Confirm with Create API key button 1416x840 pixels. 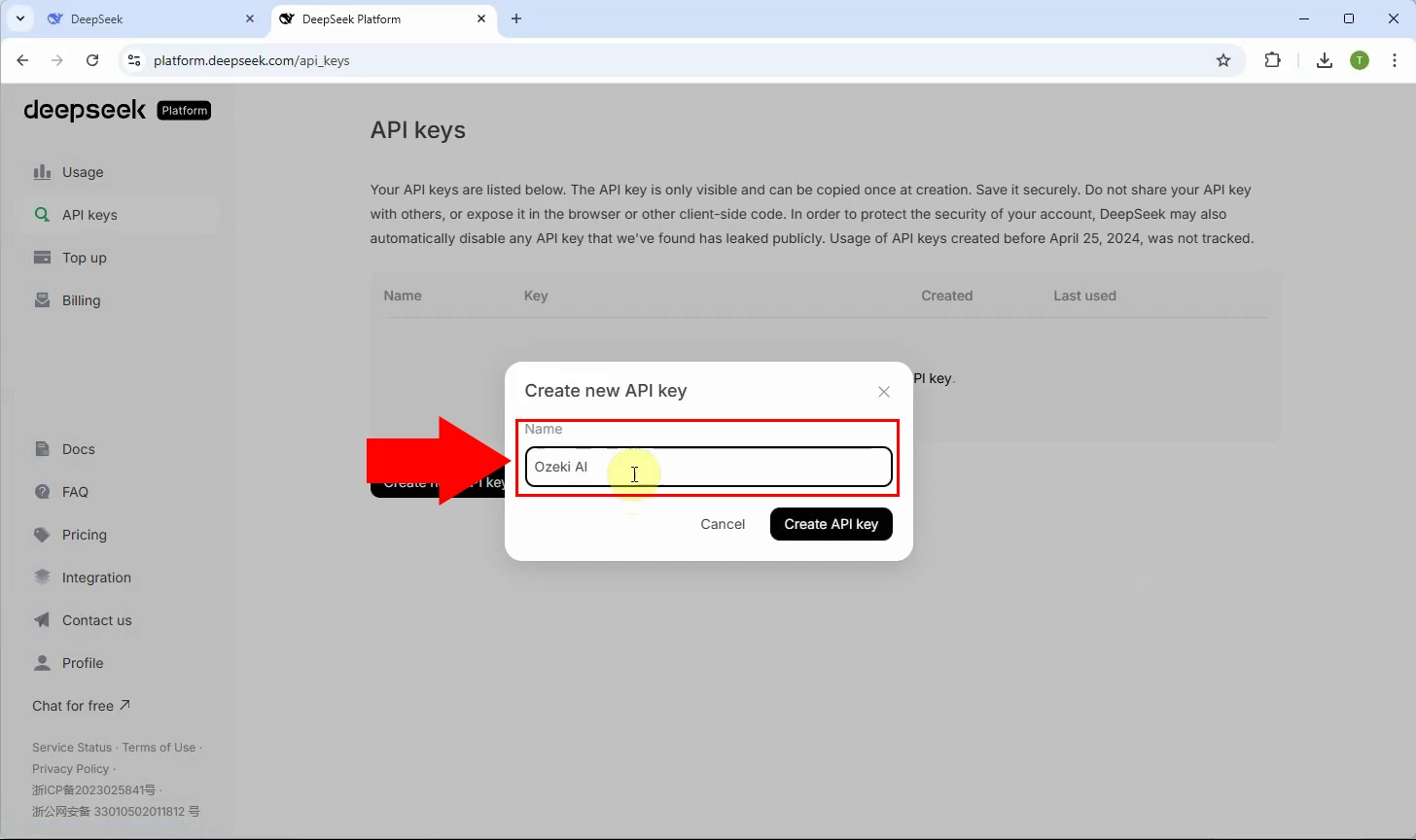coord(831,524)
